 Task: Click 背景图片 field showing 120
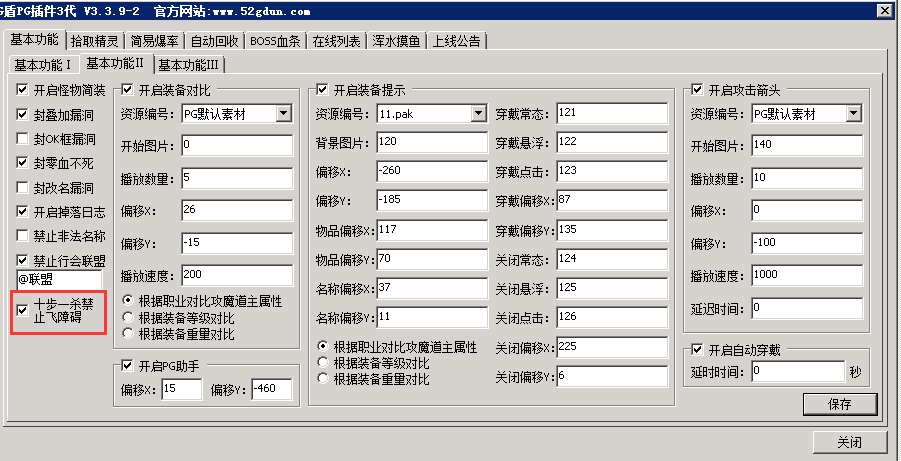[x=432, y=142]
